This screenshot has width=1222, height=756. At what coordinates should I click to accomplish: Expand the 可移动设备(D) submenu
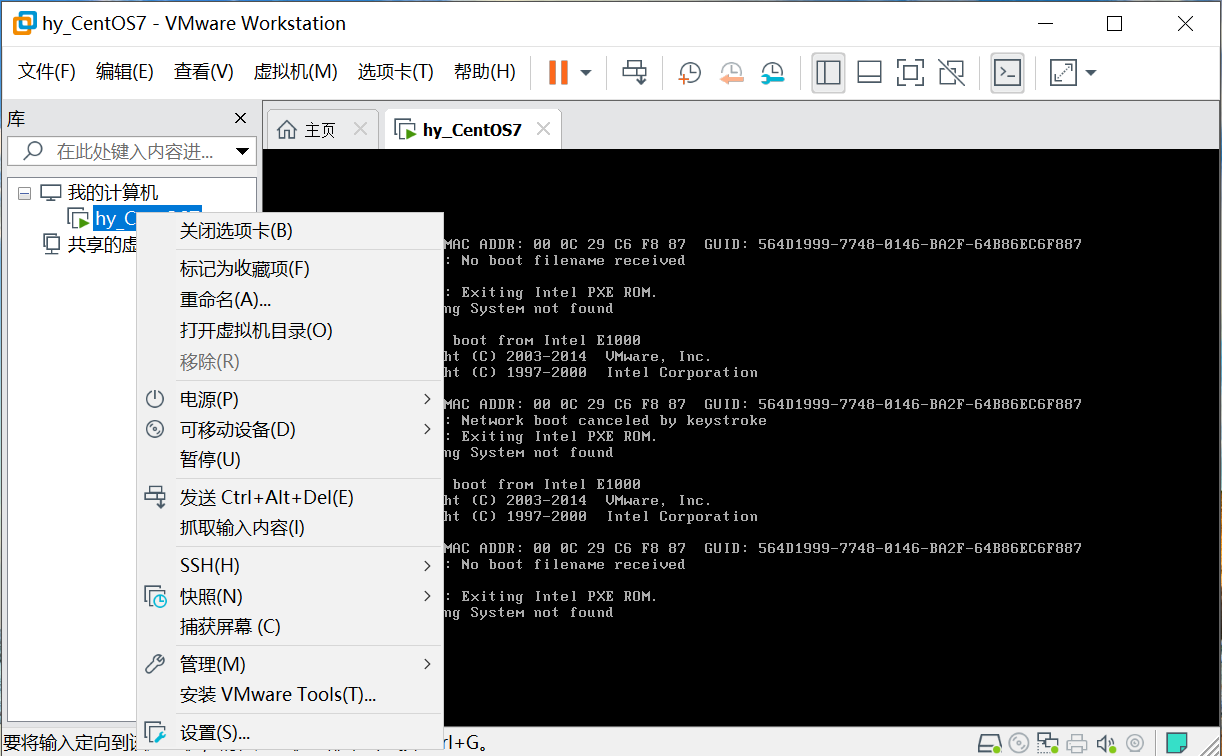[290, 430]
